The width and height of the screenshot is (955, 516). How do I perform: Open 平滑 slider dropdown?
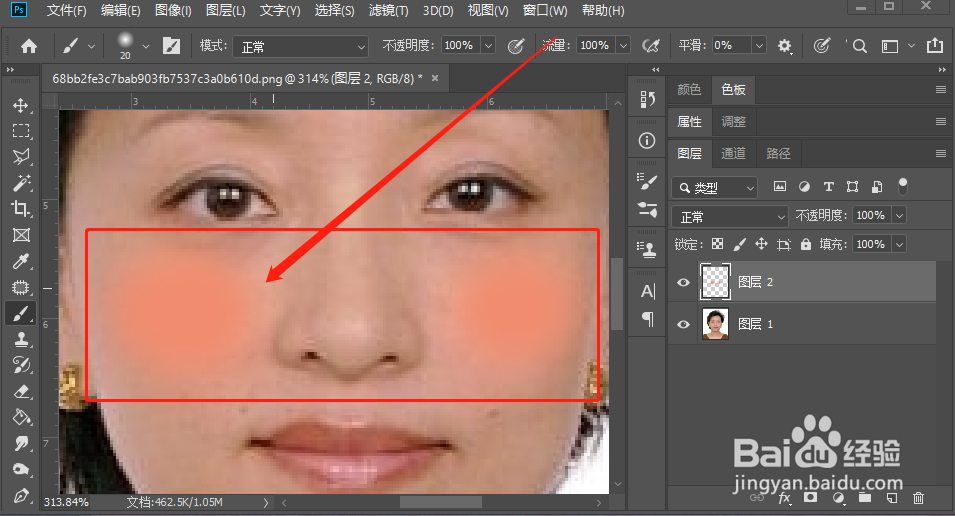pos(759,46)
